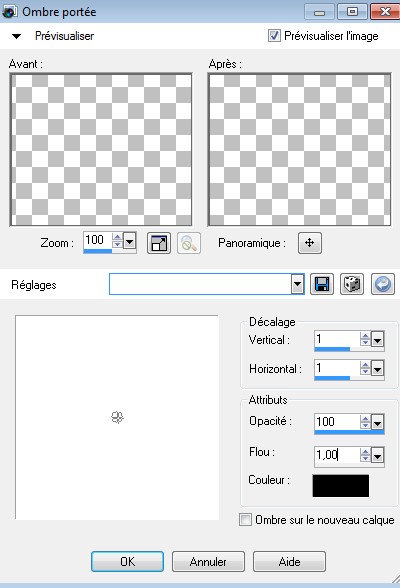Viewport: 400px width, 588px height.
Task: Toggle the Prévisualiser l'image checkbox
Action: (x=274, y=36)
